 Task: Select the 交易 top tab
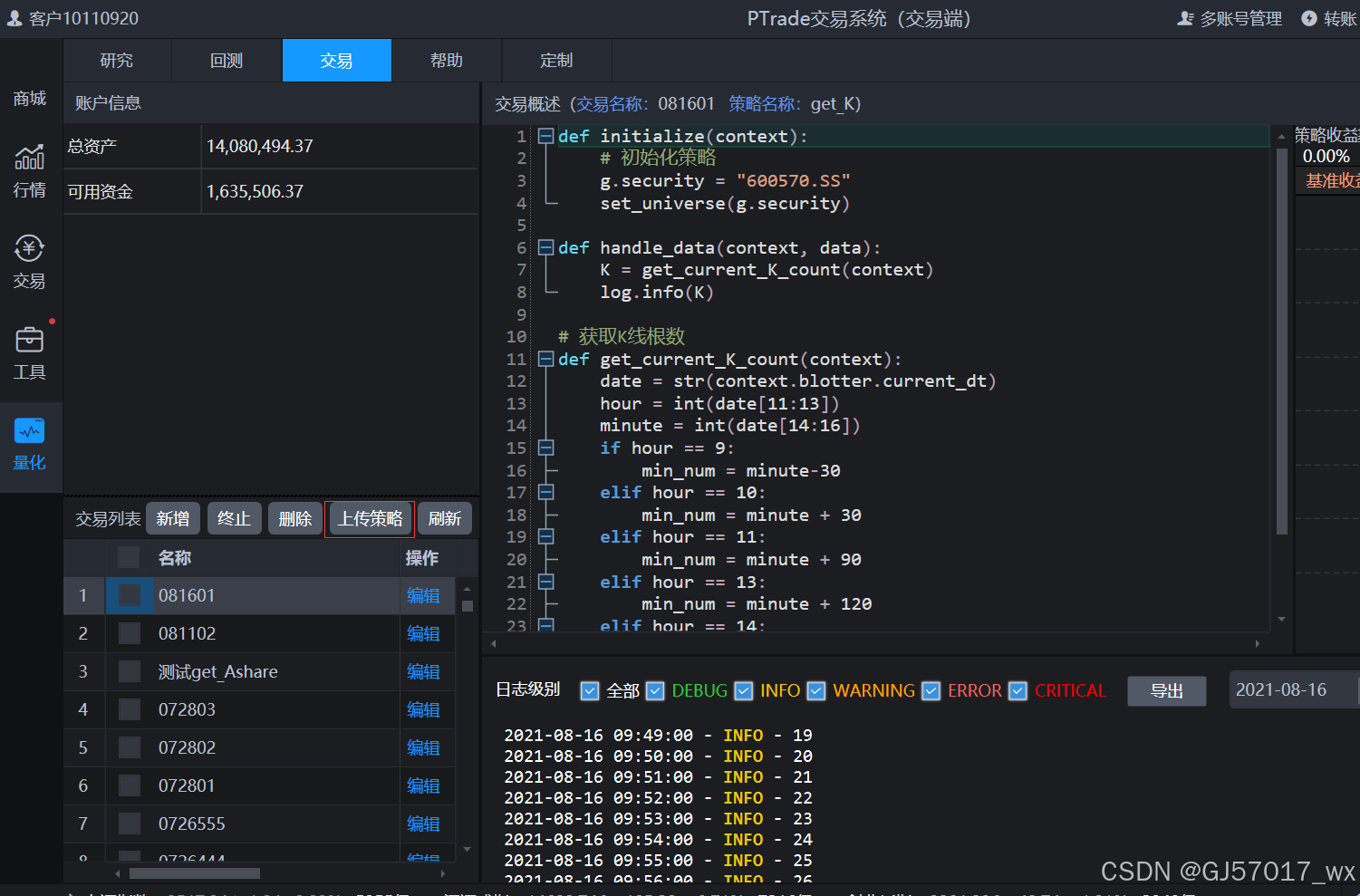coord(337,61)
